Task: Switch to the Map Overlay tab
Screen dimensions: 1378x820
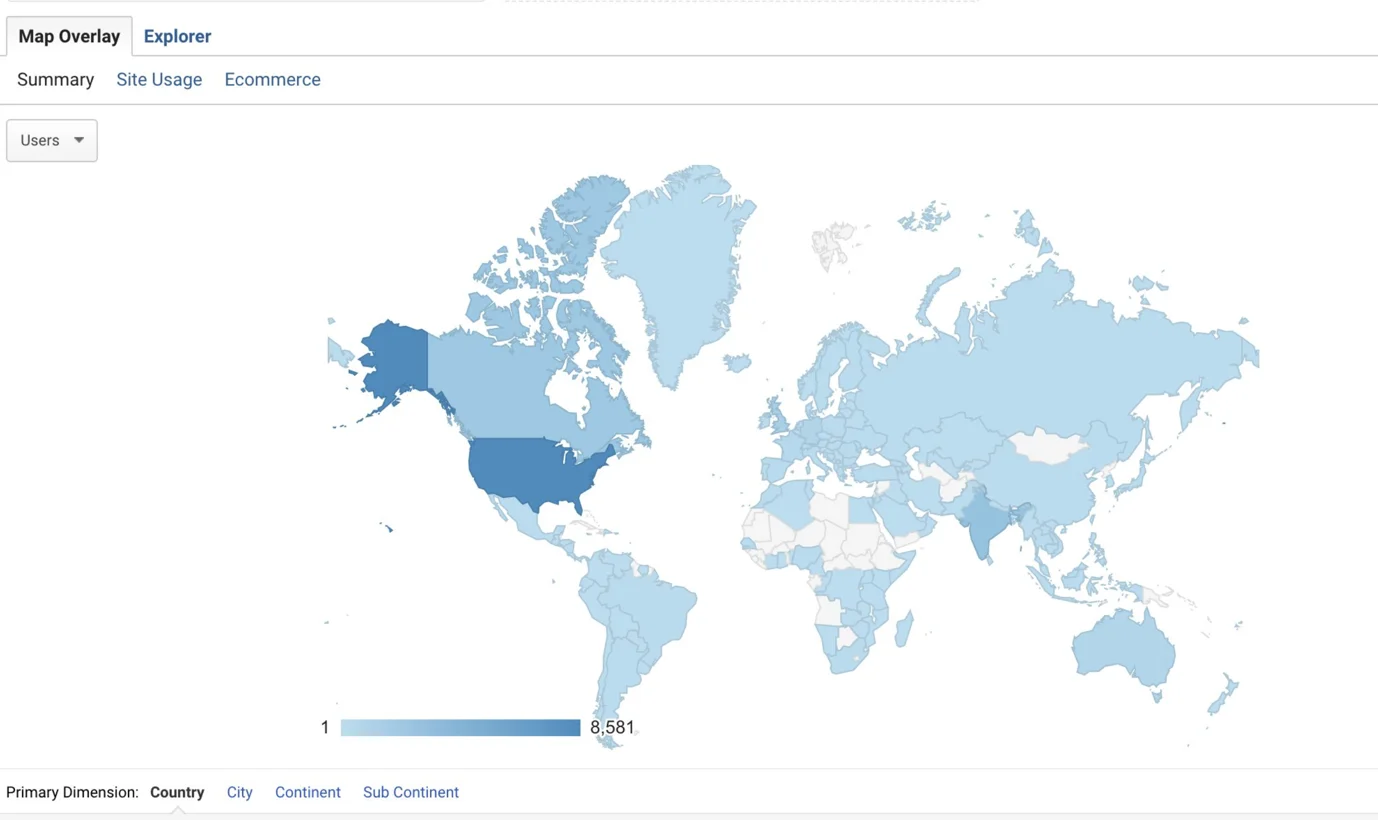Action: coord(69,36)
